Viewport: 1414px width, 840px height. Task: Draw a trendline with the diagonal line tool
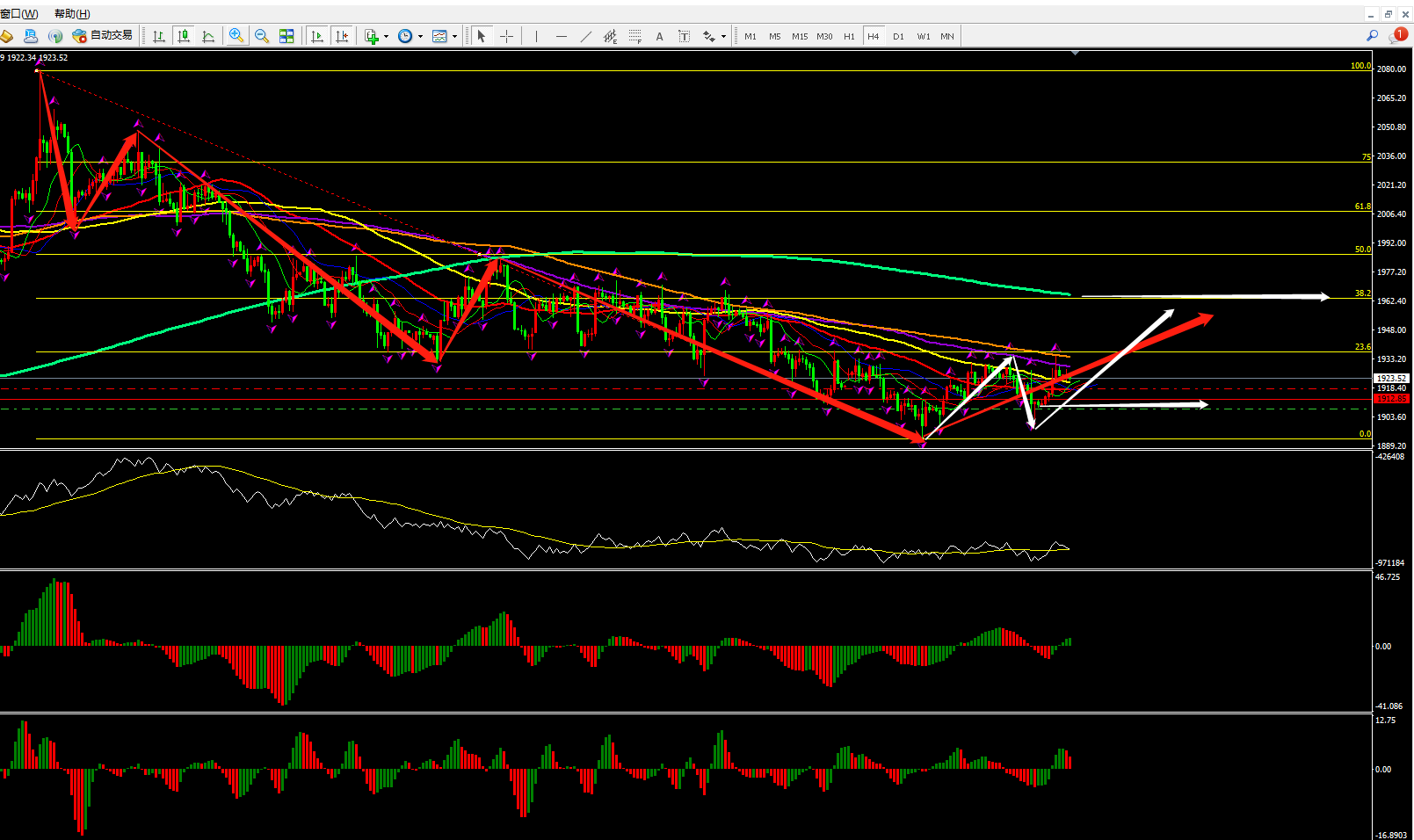click(586, 36)
